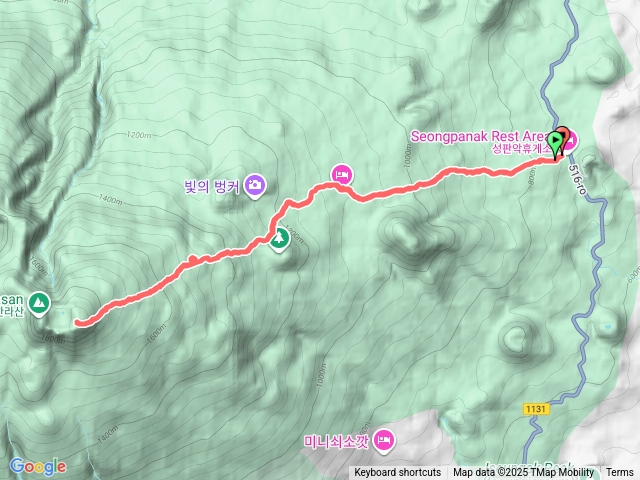This screenshot has height=480, width=640.
Task: Open the Terms link
Action: click(620, 472)
